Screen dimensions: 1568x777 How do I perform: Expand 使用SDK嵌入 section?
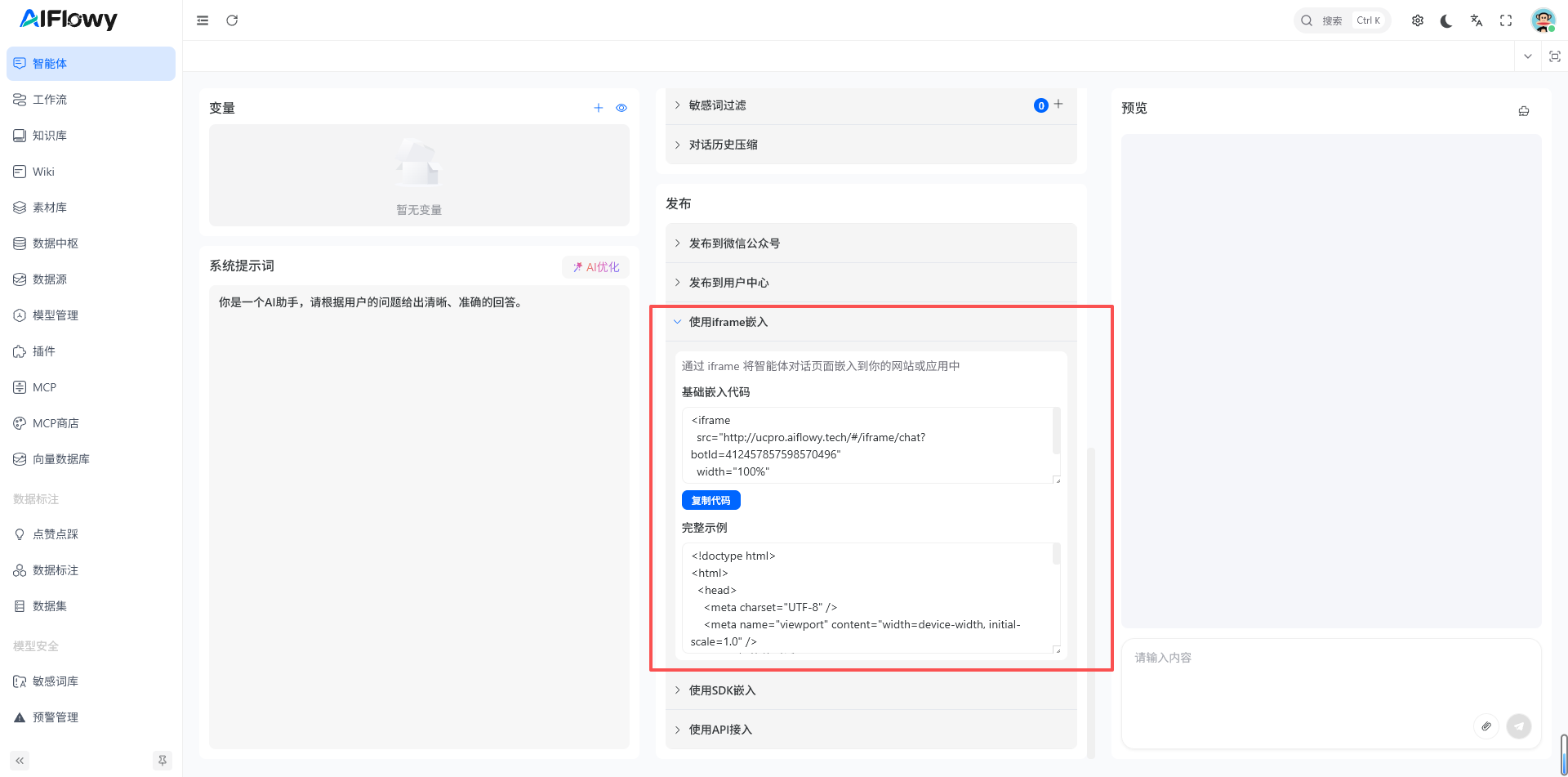click(871, 690)
